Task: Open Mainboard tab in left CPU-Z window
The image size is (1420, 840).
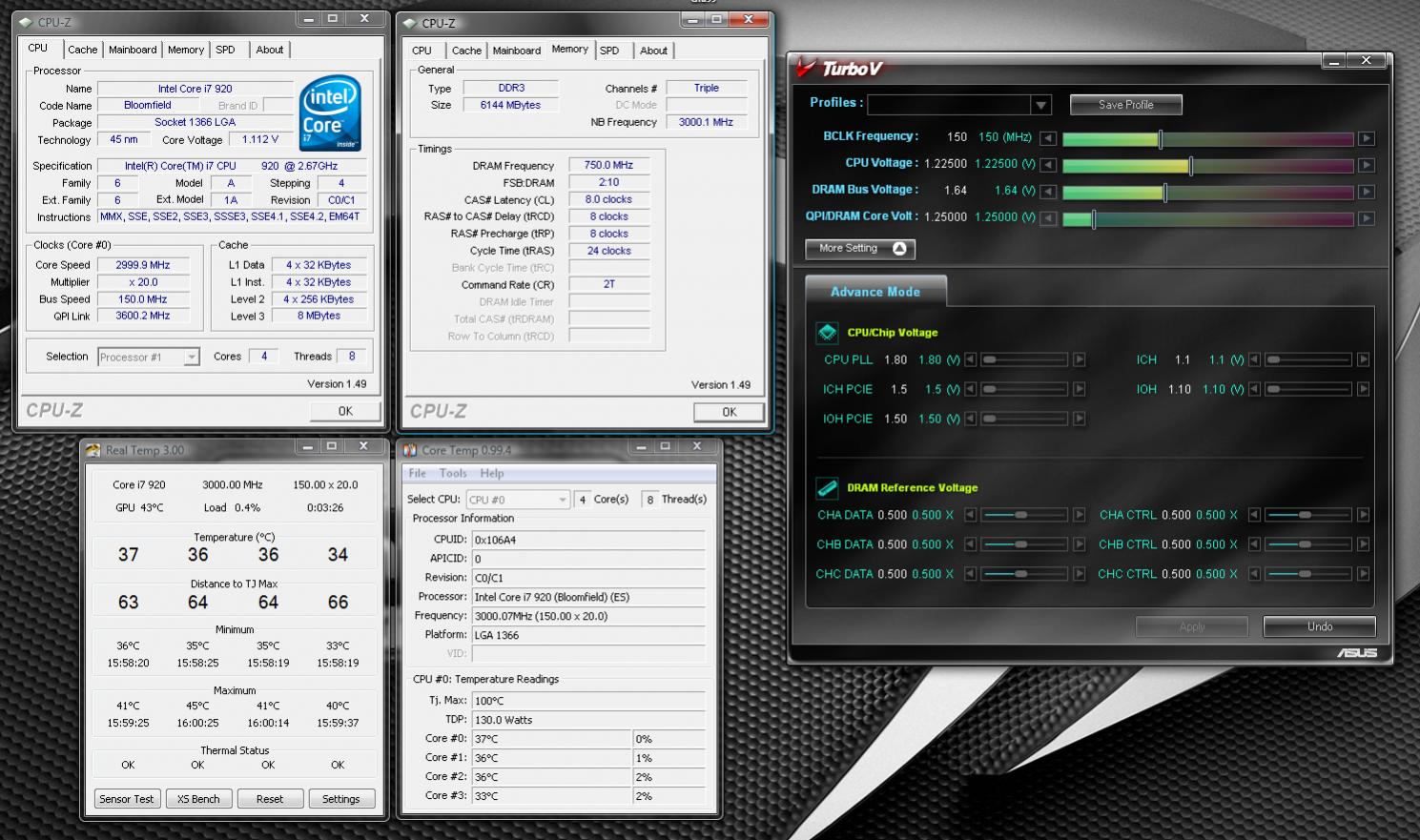Action: click(x=133, y=50)
